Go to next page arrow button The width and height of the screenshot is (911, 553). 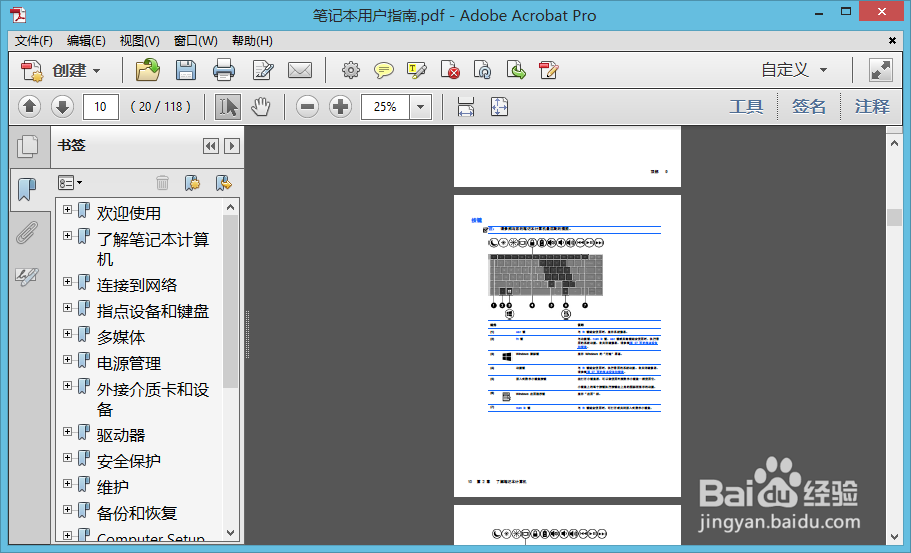click(63, 107)
